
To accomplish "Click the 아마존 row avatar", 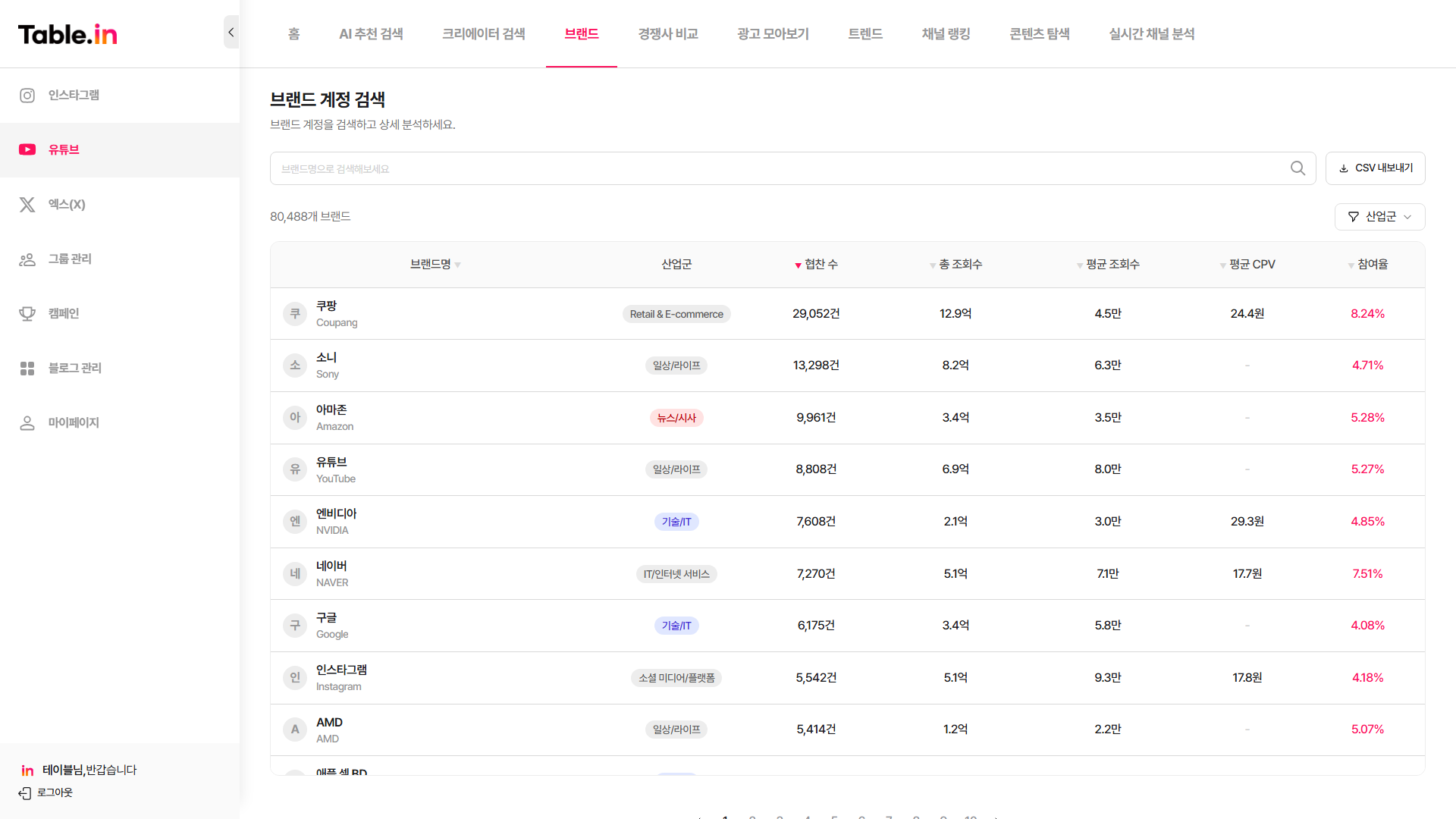I will 295,418.
